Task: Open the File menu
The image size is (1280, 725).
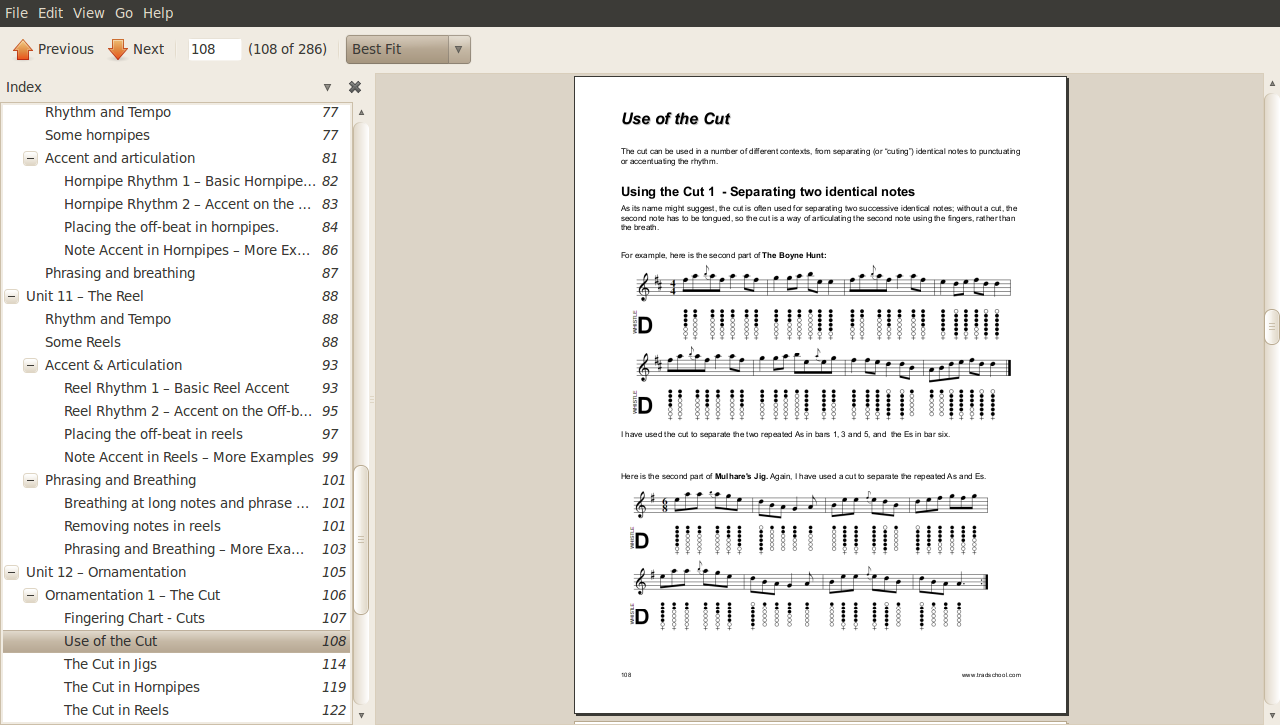Action: [16, 13]
